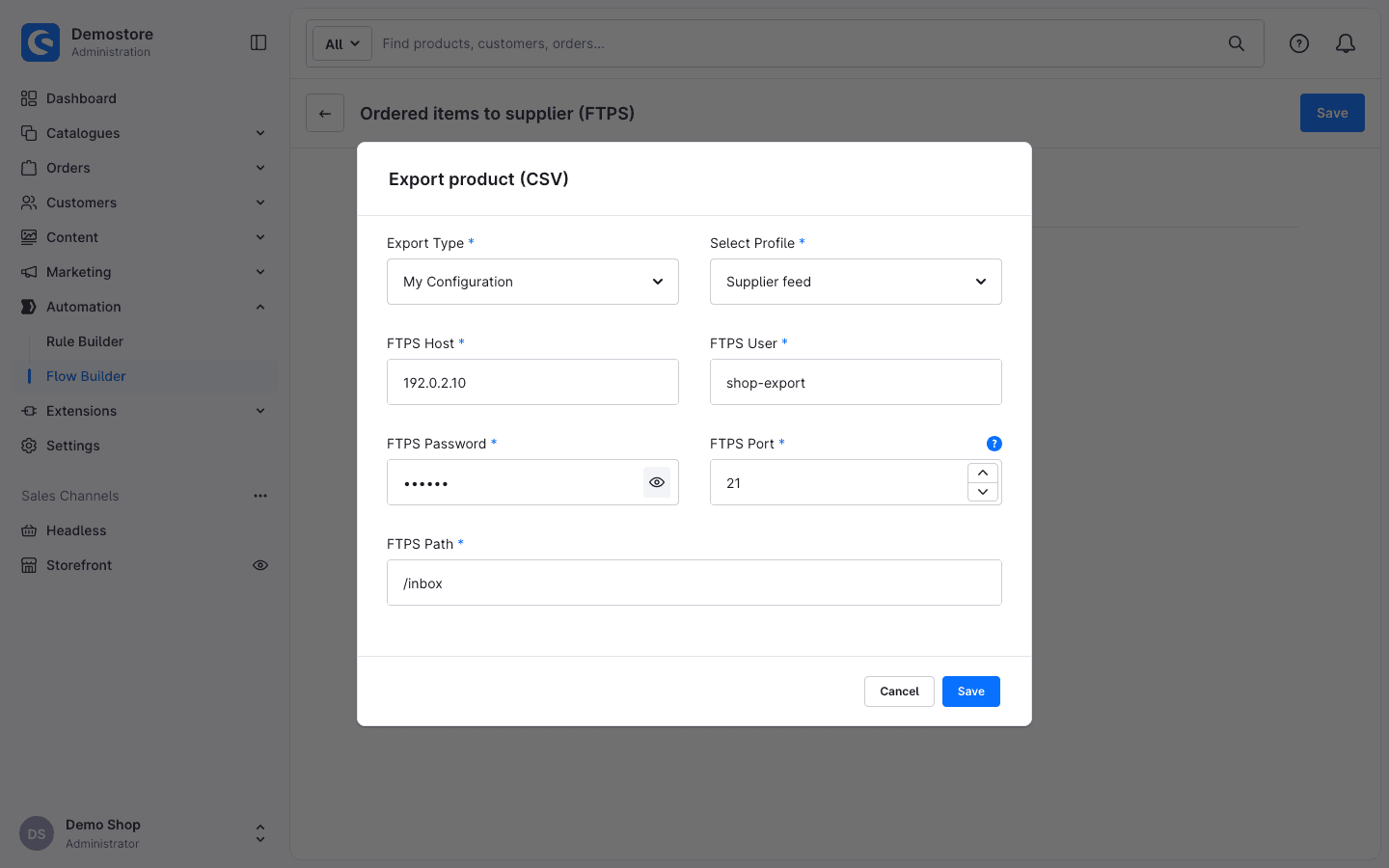Show FTPS password with eye toggle

657,482
